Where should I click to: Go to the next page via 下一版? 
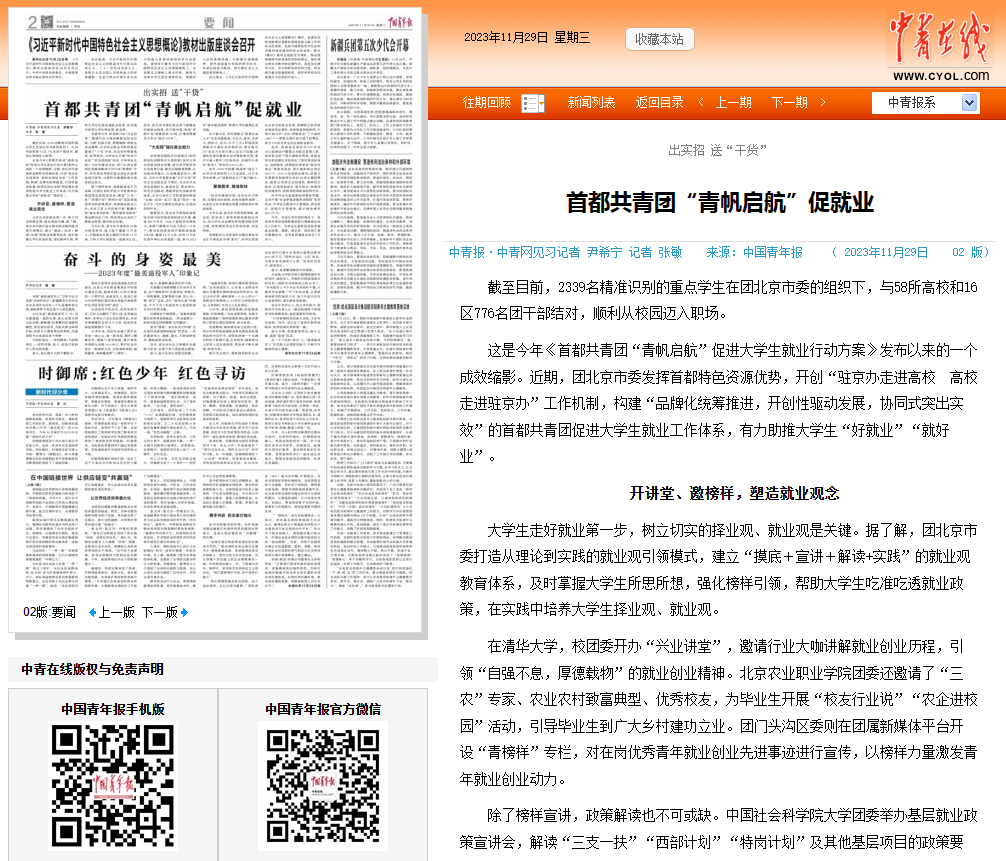pos(158,612)
